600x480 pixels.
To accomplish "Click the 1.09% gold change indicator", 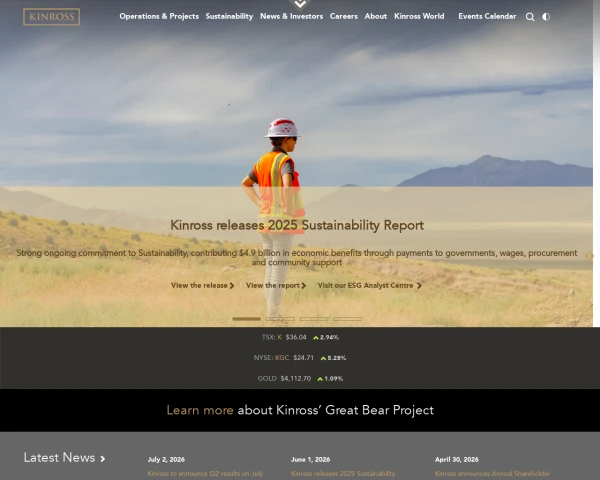I will coord(330,379).
